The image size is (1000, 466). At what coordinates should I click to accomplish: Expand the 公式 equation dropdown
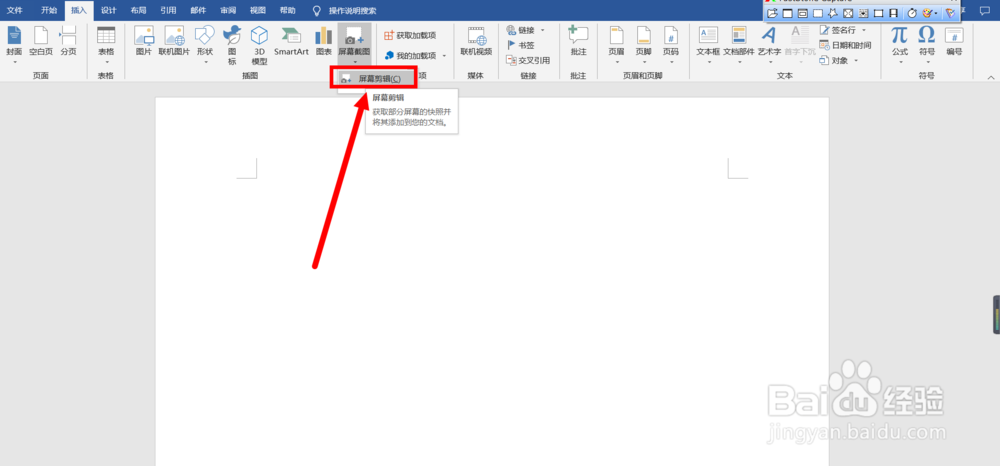point(899,62)
